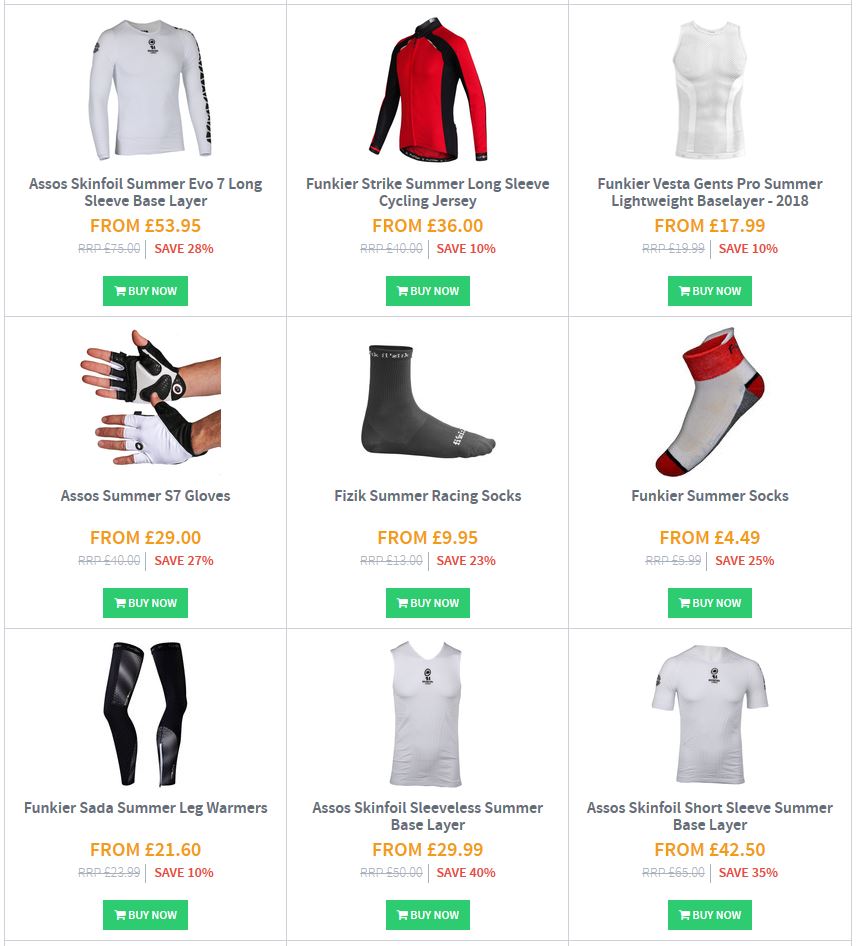The width and height of the screenshot is (857, 946).
Task: Open the Assos Skinfoil Short Sleeve title link
Action: point(710,816)
